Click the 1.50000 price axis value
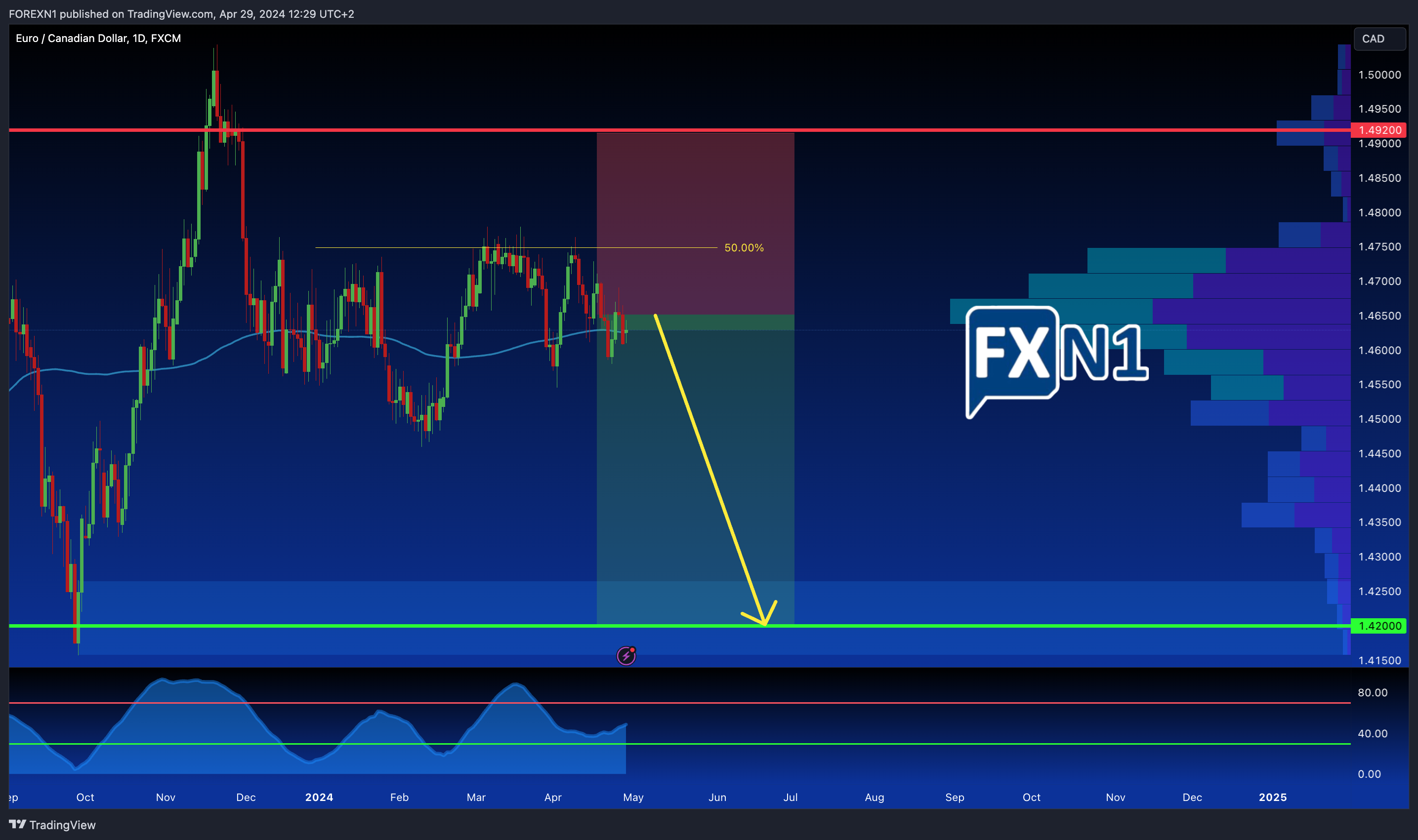Viewport: 1418px width, 840px height. point(1379,75)
